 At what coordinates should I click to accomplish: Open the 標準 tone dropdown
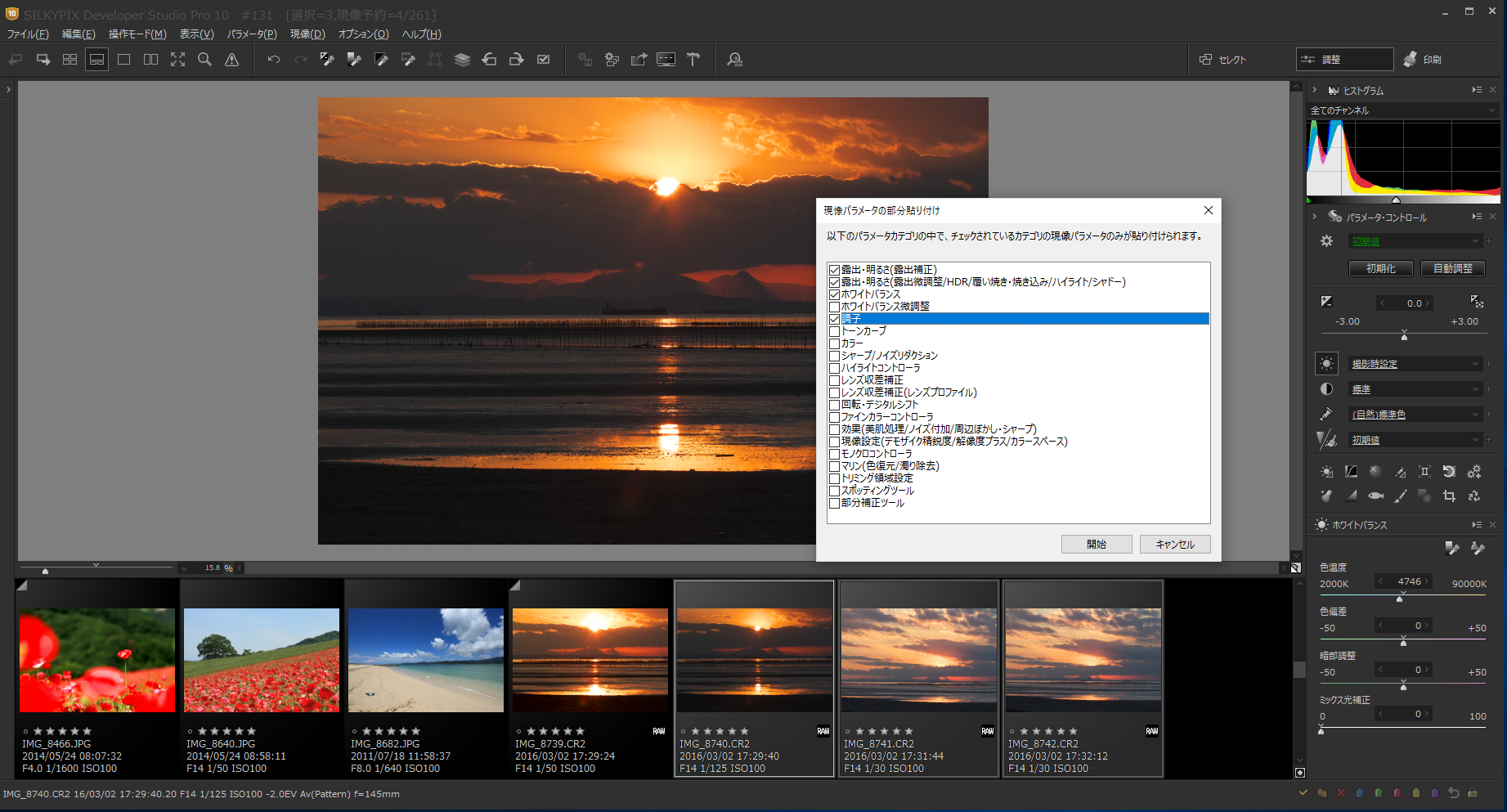point(1415,389)
